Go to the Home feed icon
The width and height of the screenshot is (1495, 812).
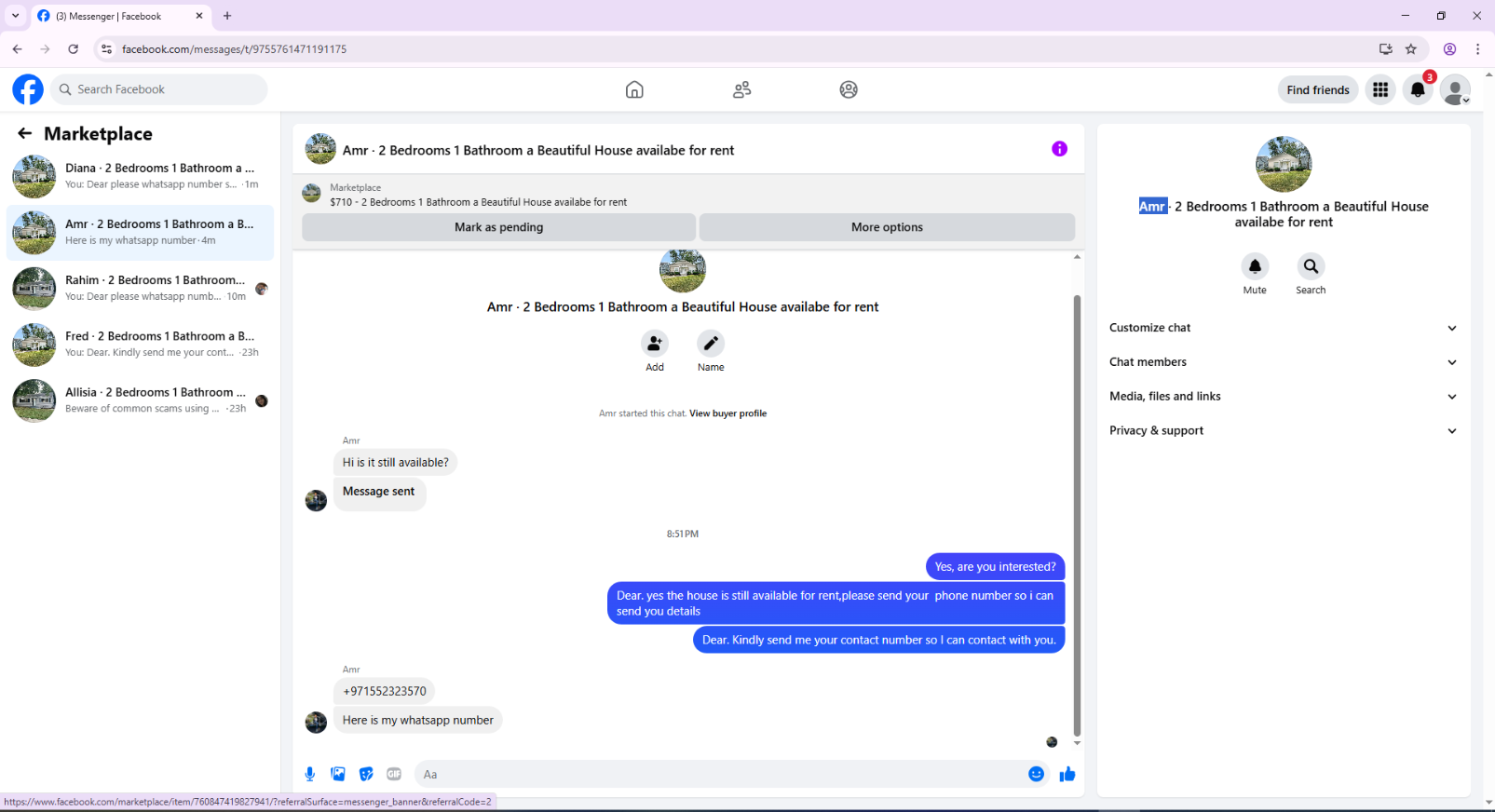[x=634, y=89]
